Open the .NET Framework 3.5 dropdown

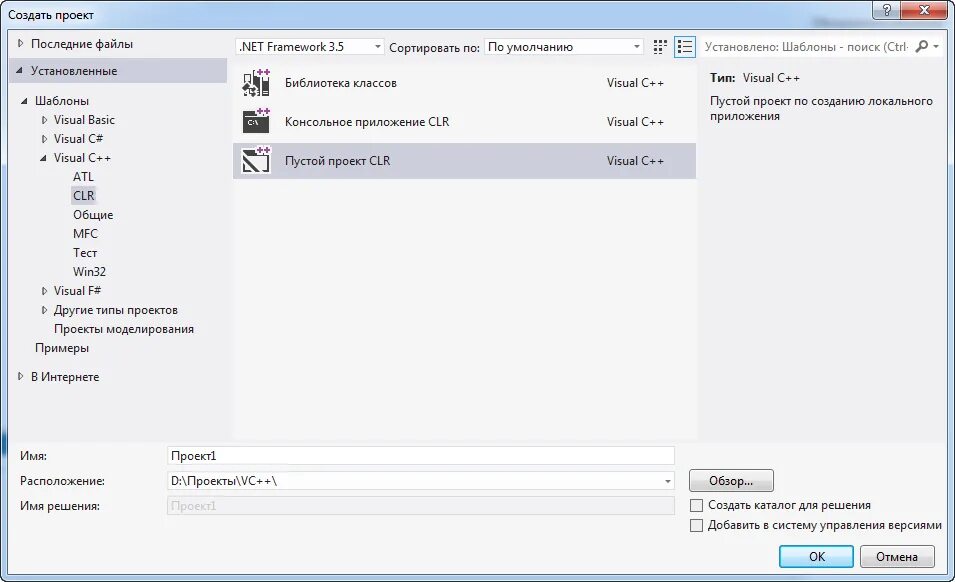tap(309, 47)
